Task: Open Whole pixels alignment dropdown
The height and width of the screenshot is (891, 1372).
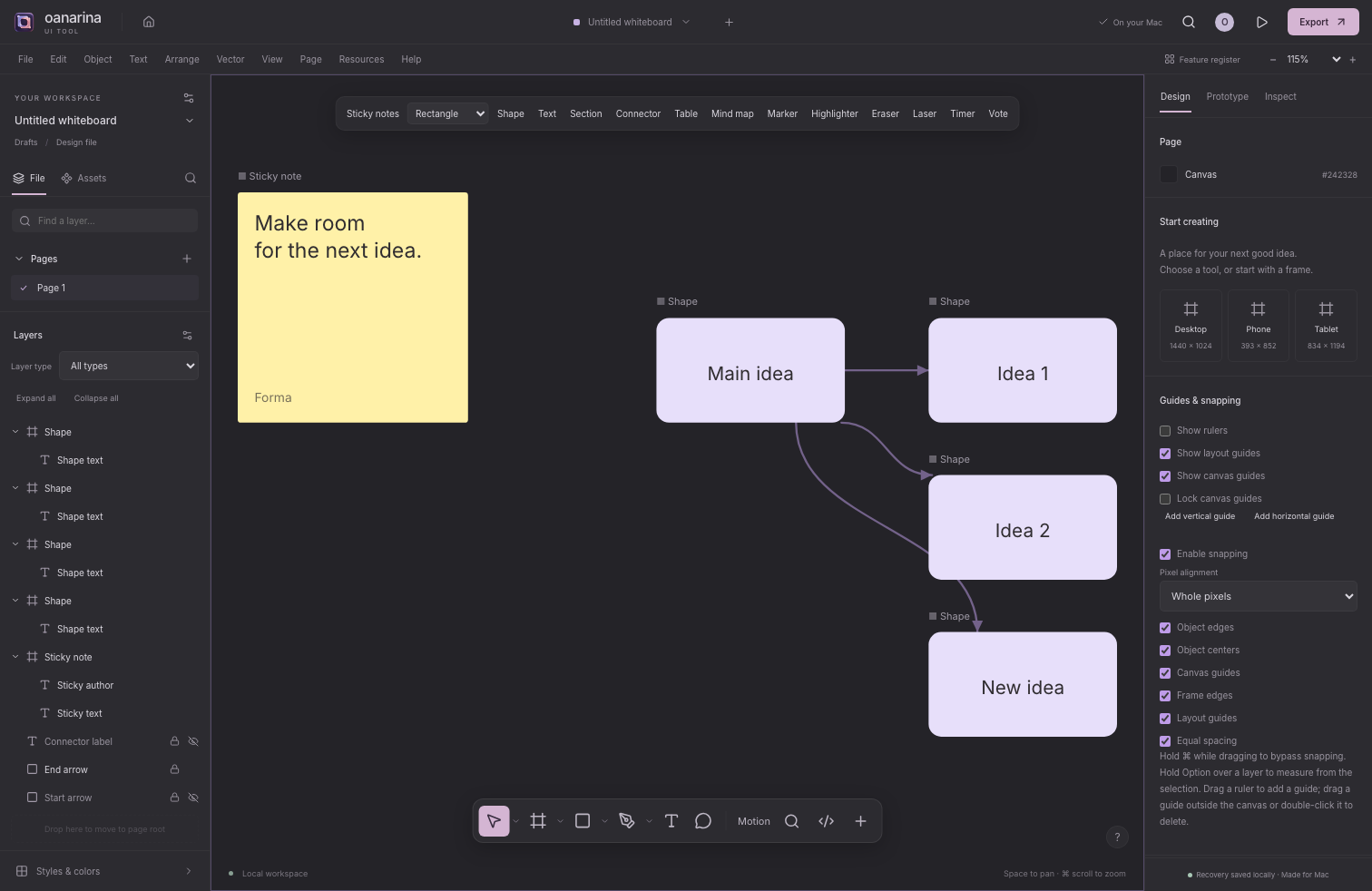Action: pyautogui.click(x=1258, y=596)
